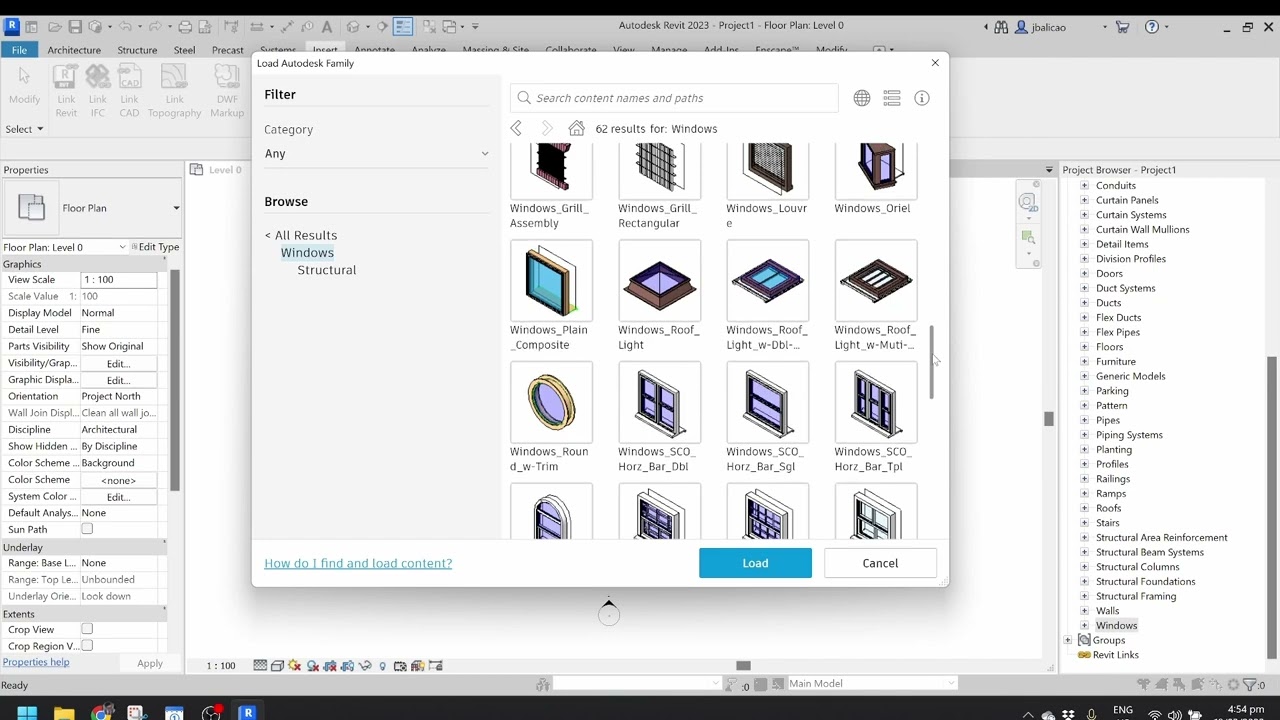Viewport: 1280px width, 720px height.
Task: Click the dialog results vertical scrollbar thumb
Action: [x=932, y=361]
